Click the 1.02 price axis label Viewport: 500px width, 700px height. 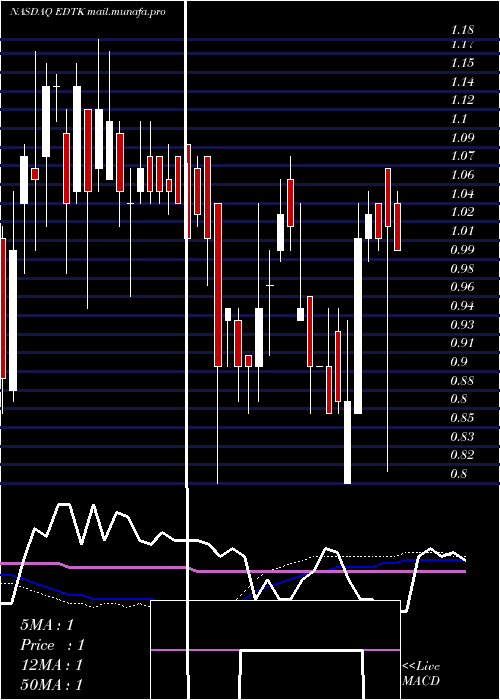point(462,212)
